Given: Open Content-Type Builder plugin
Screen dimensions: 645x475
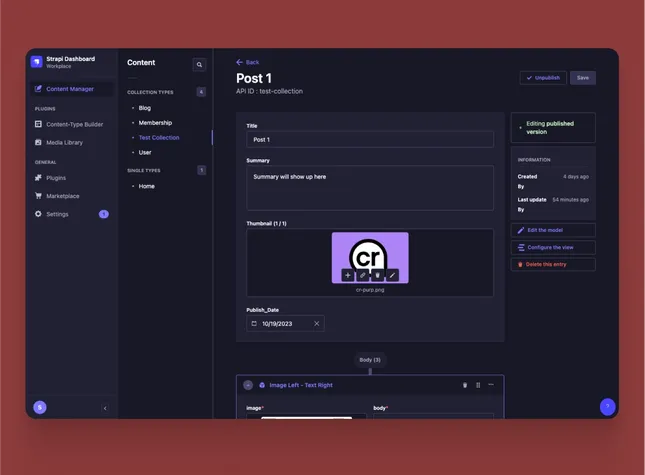Looking at the screenshot, I should click(69, 124).
